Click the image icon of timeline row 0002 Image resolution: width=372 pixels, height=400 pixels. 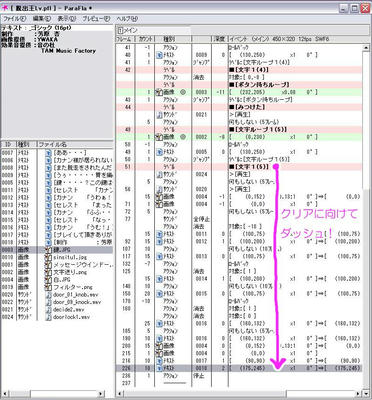tap(160, 137)
